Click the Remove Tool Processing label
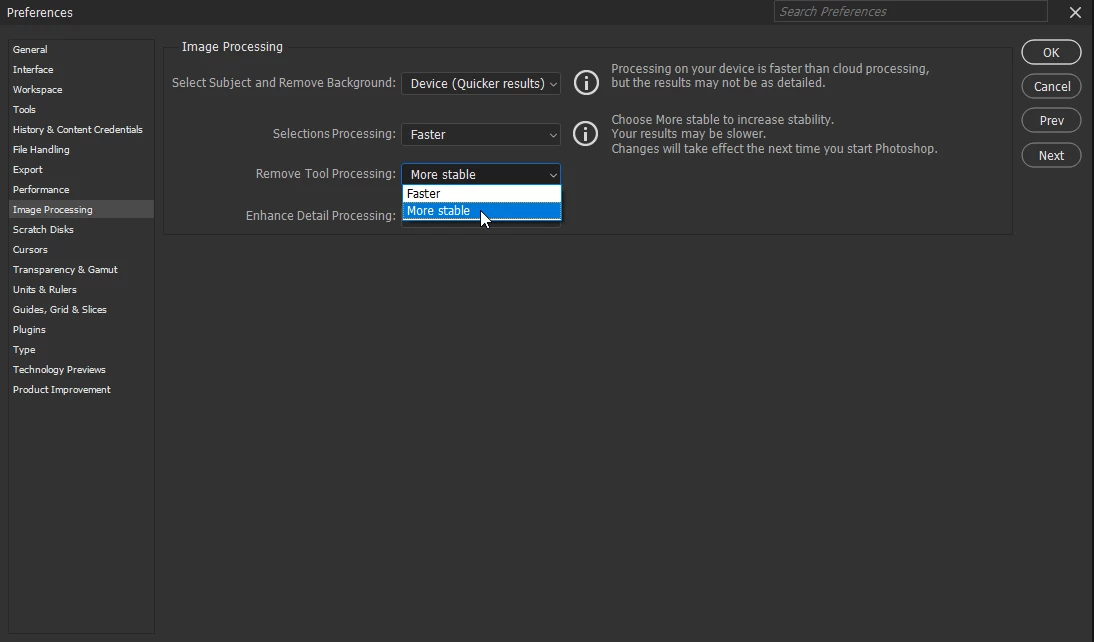The image size is (1094, 642). (325, 174)
